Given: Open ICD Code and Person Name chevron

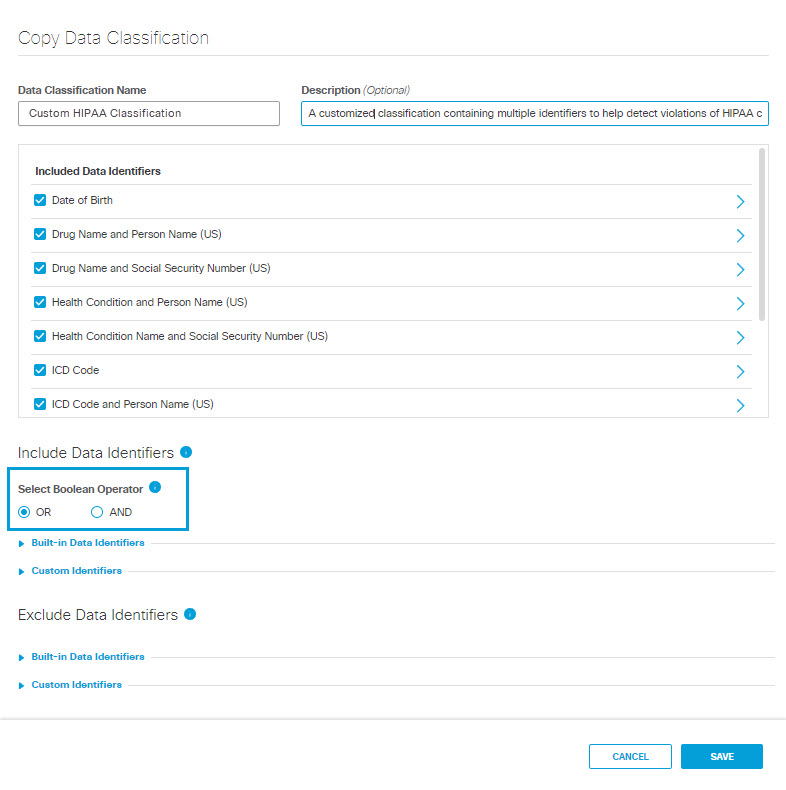Looking at the screenshot, I should pos(740,406).
